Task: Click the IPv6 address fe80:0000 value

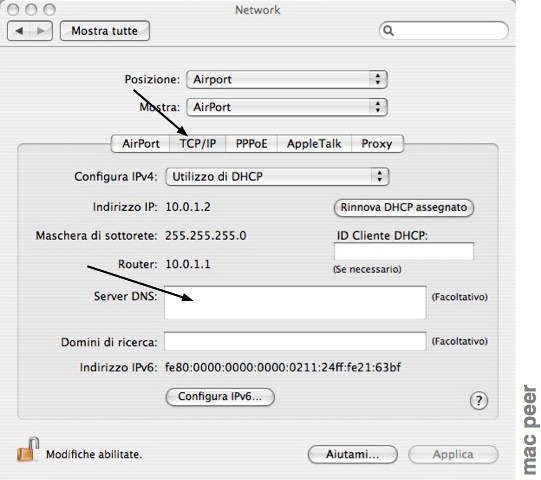Action: tap(283, 367)
